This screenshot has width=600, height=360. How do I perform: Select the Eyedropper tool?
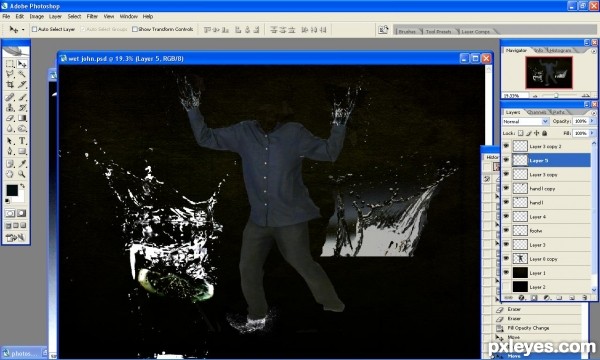[22, 164]
